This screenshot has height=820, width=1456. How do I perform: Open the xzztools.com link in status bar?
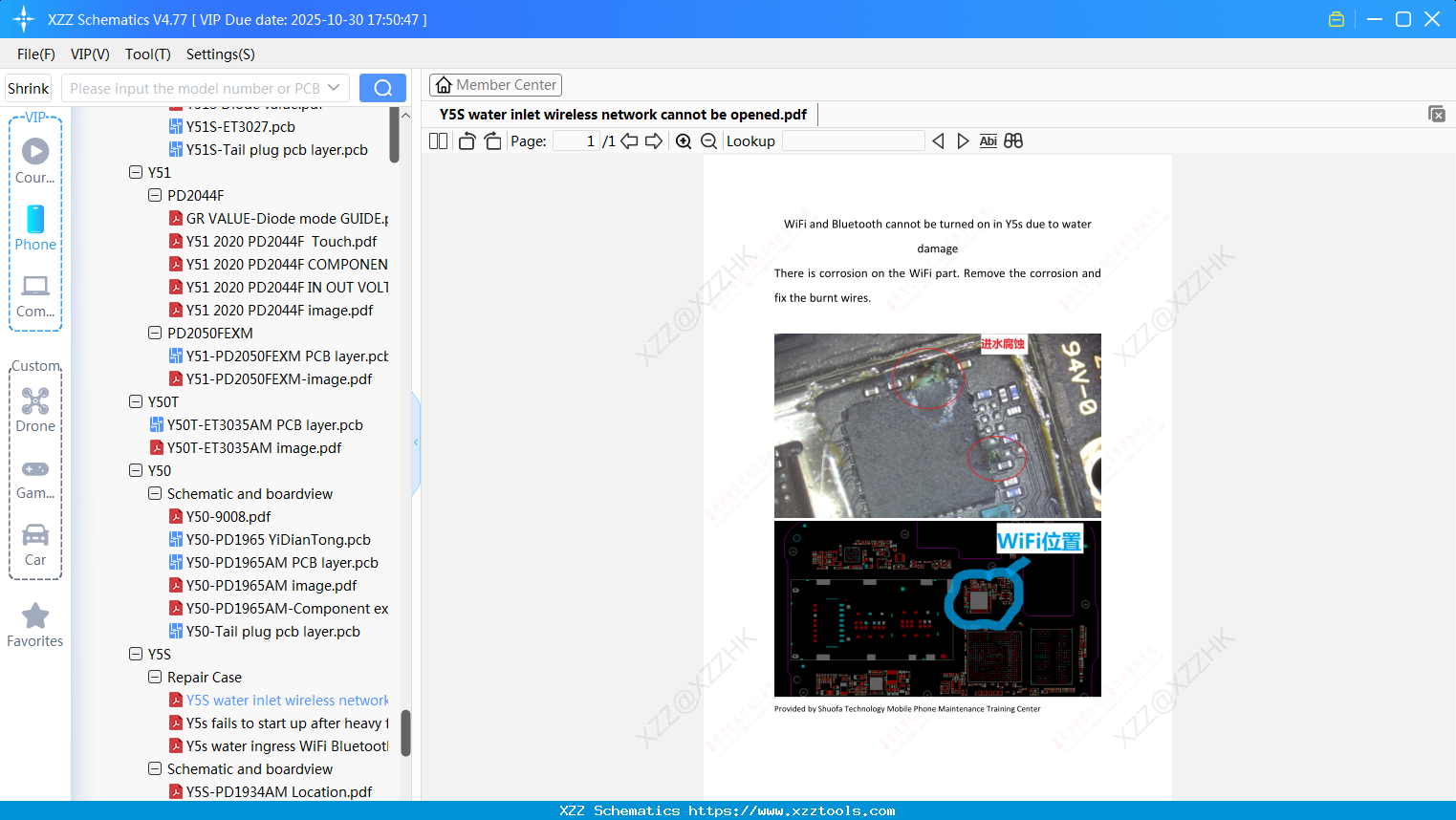coord(792,810)
